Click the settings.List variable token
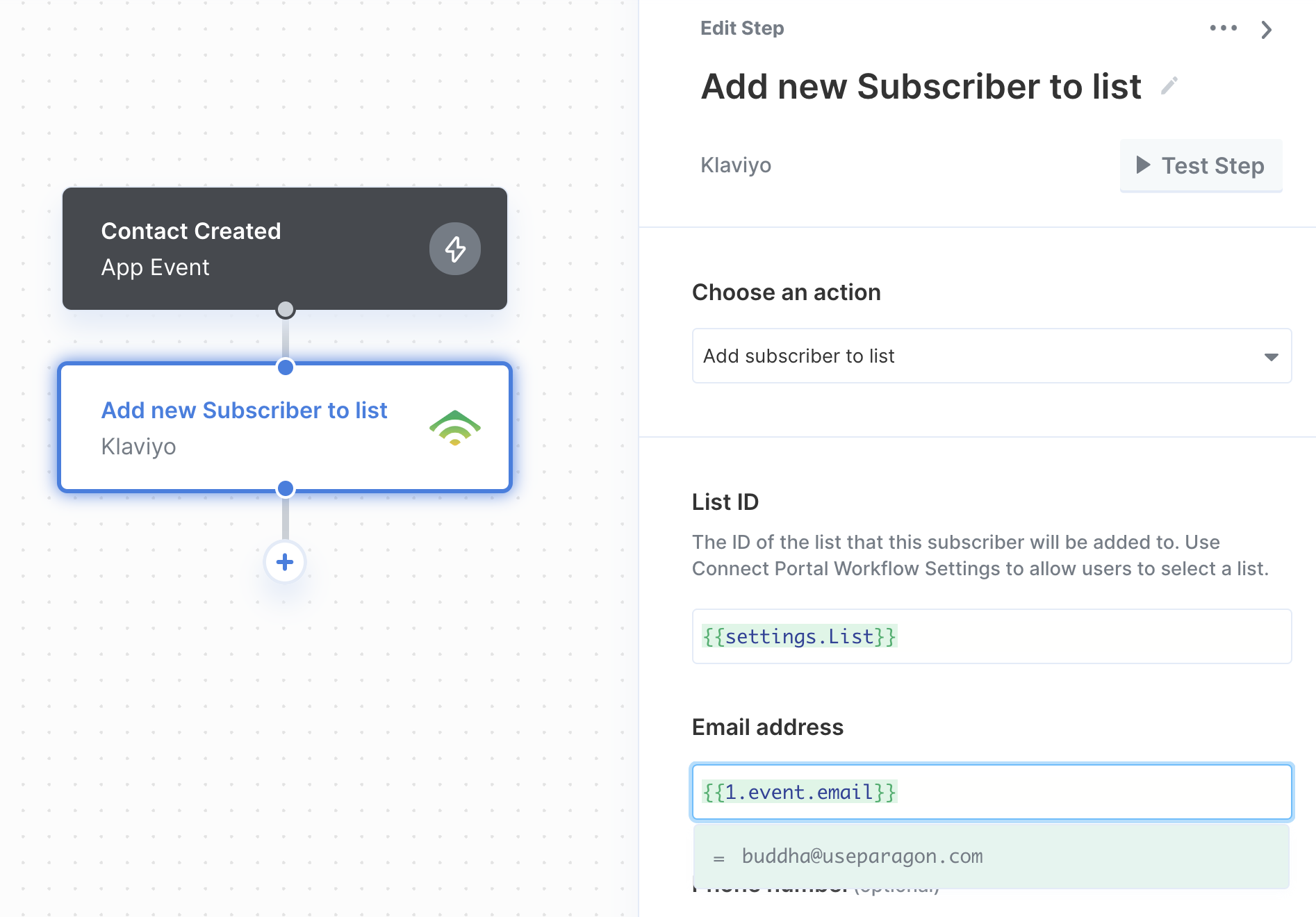The width and height of the screenshot is (1316, 917). coord(799,636)
